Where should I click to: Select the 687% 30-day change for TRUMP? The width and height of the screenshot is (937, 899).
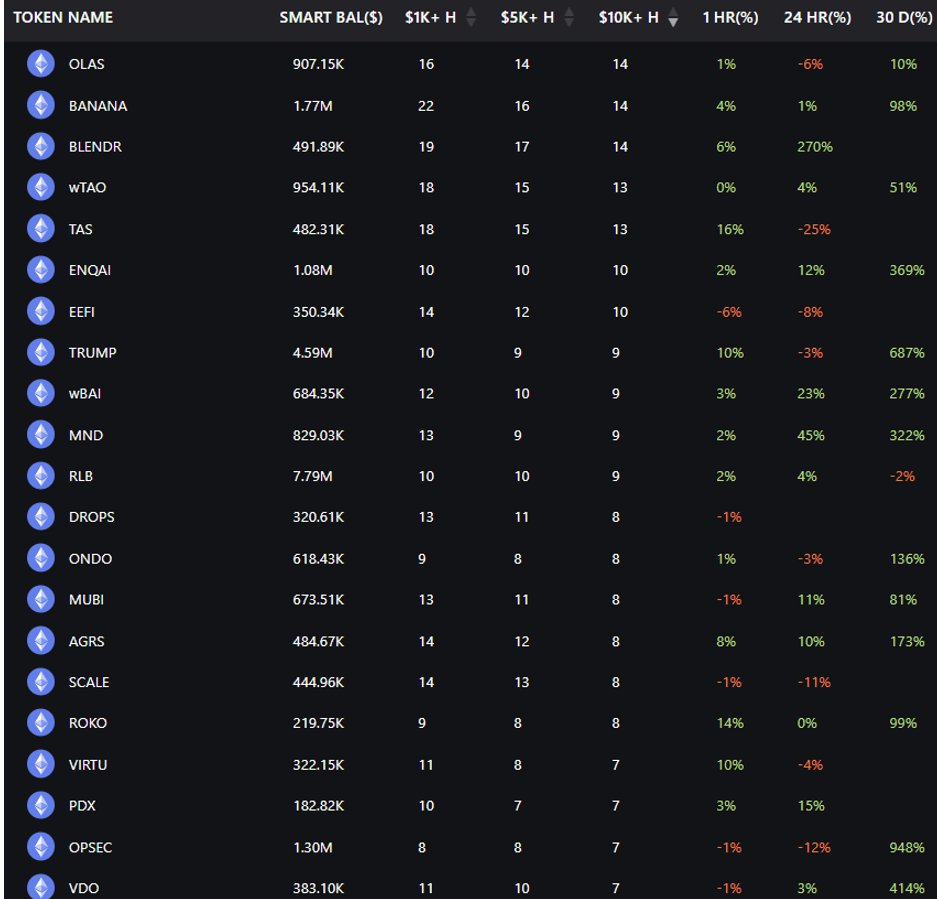point(907,353)
